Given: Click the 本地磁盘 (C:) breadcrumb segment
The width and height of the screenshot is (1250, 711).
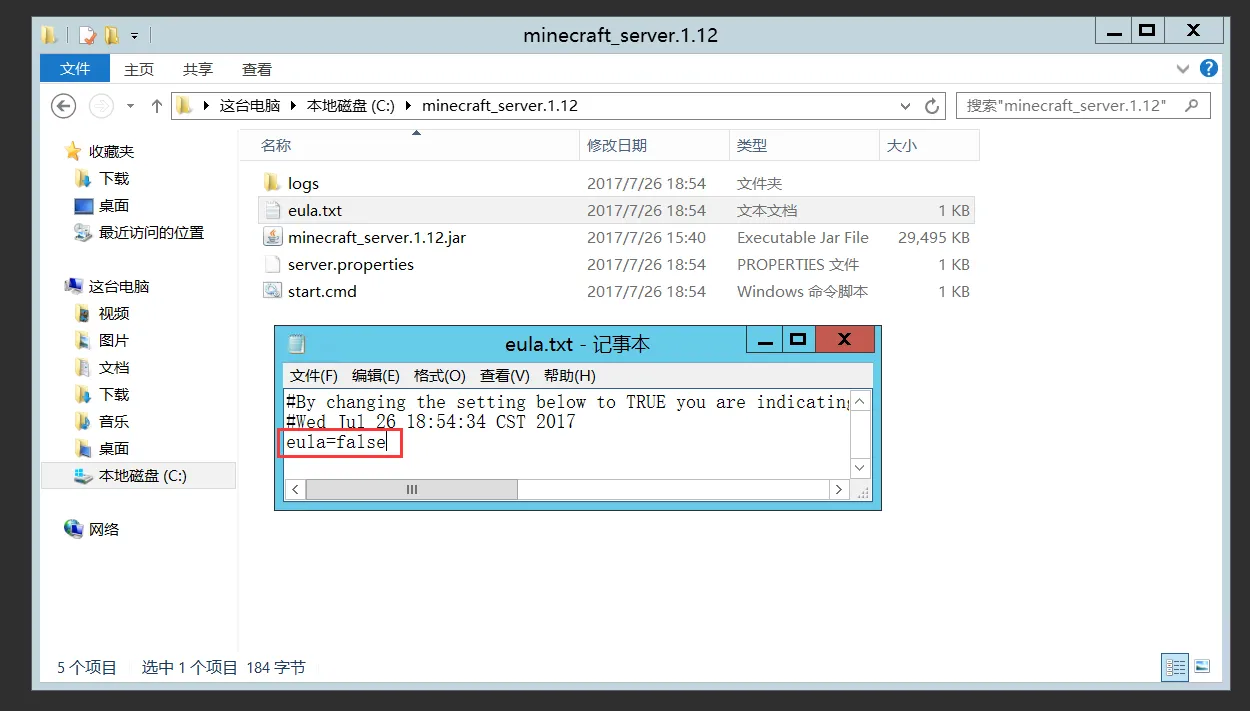Looking at the screenshot, I should click(350, 105).
